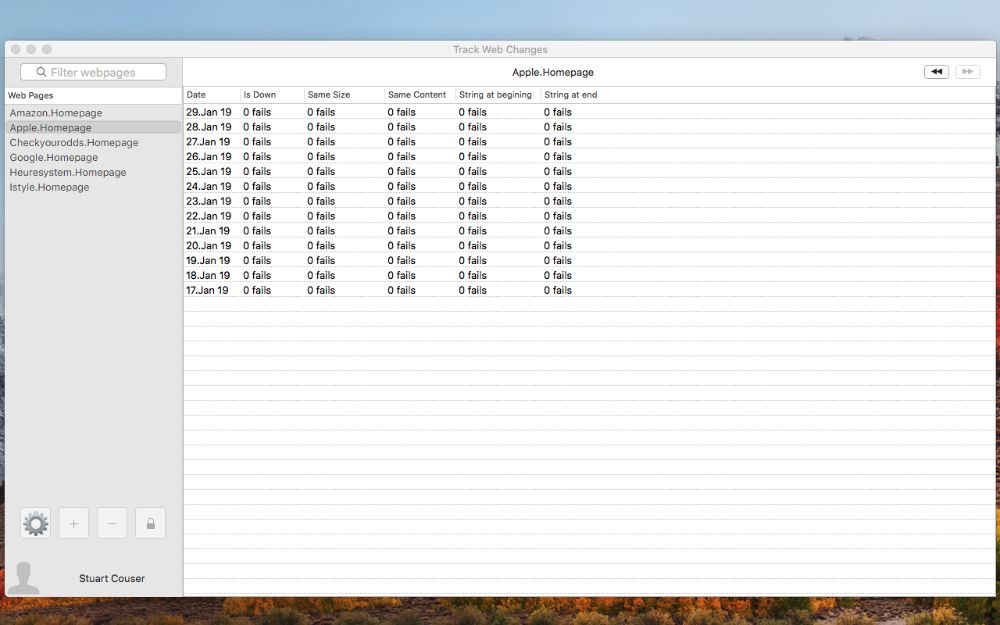Select the 20.Jan 19 date cell
Viewport: 1000px width, 625px height.
[x=209, y=246]
